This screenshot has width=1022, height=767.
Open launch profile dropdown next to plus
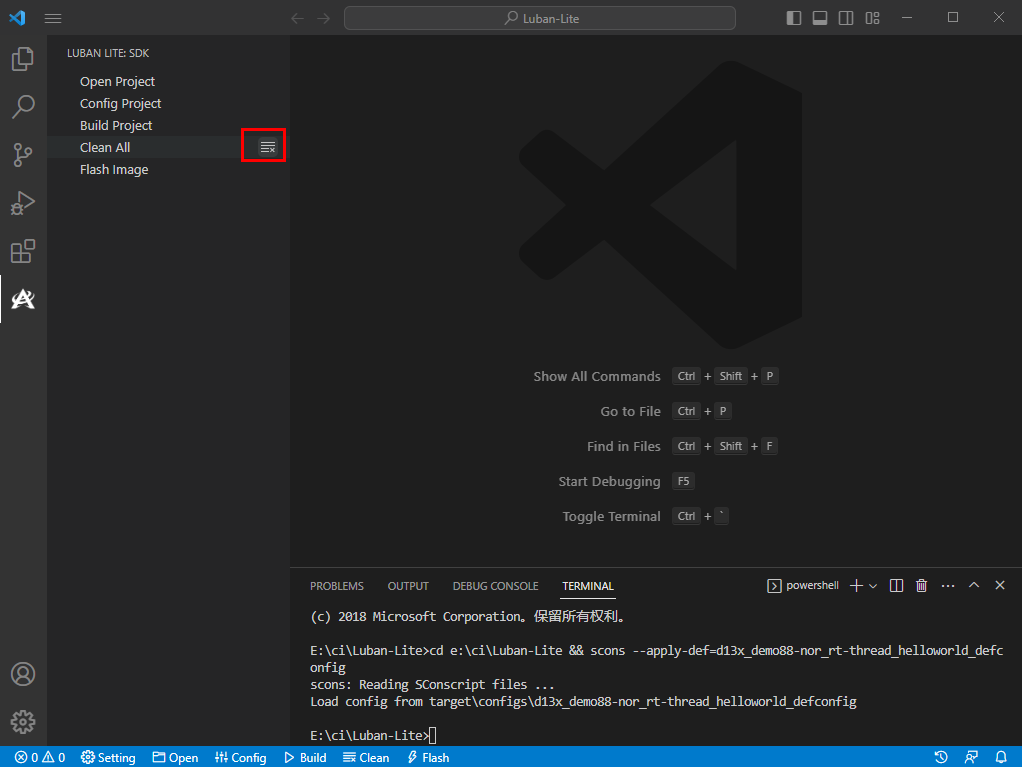(873, 586)
